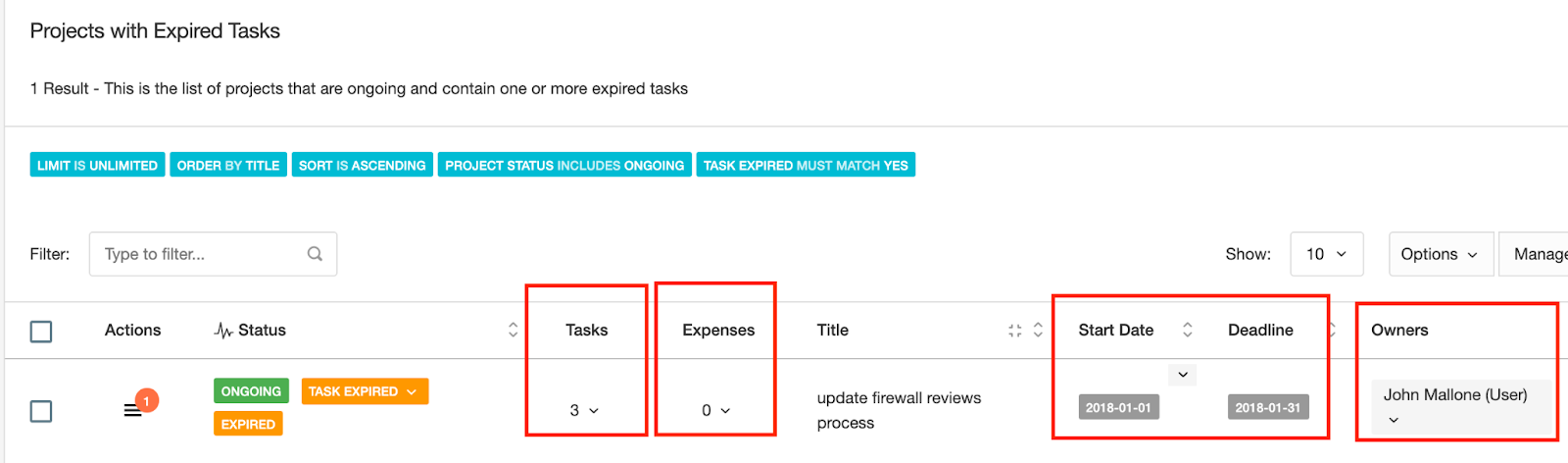Tick the select-all checkbox in table header
This screenshot has height=463, width=1568.
pyautogui.click(x=41, y=332)
